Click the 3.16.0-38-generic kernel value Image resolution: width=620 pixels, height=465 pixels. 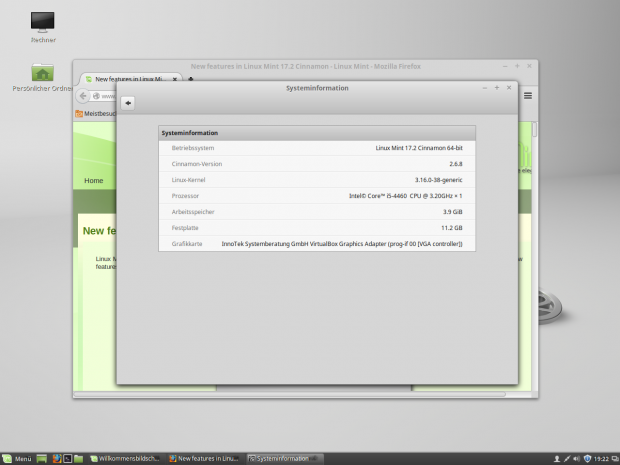[x=439, y=180]
